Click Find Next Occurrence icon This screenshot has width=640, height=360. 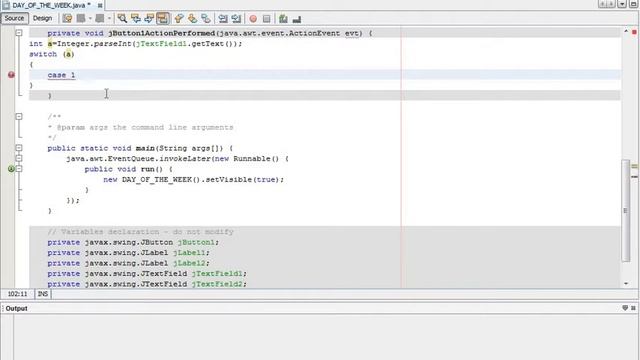point(149,18)
